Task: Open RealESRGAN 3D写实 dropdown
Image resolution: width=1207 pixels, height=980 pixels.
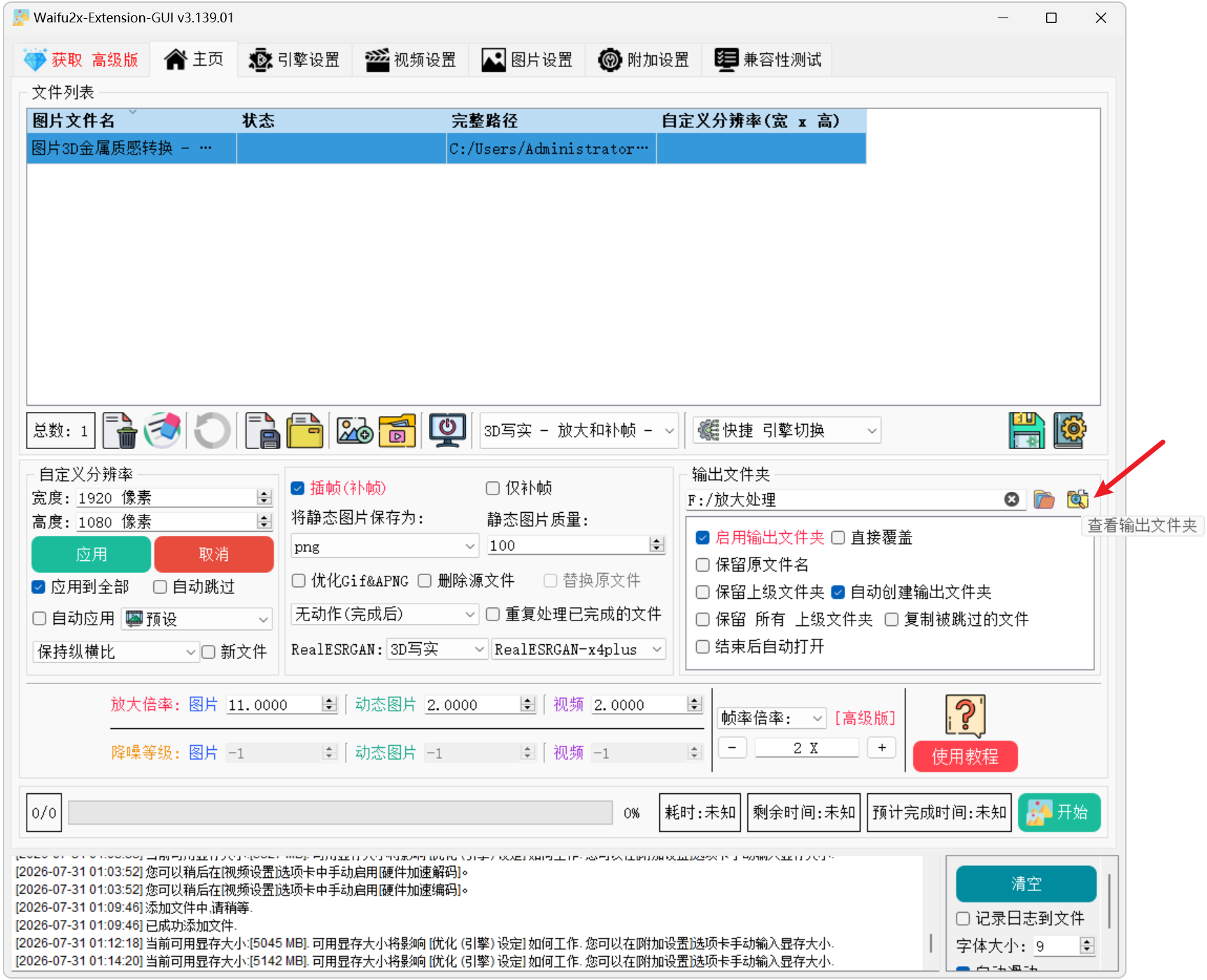Action: pyautogui.click(x=437, y=649)
